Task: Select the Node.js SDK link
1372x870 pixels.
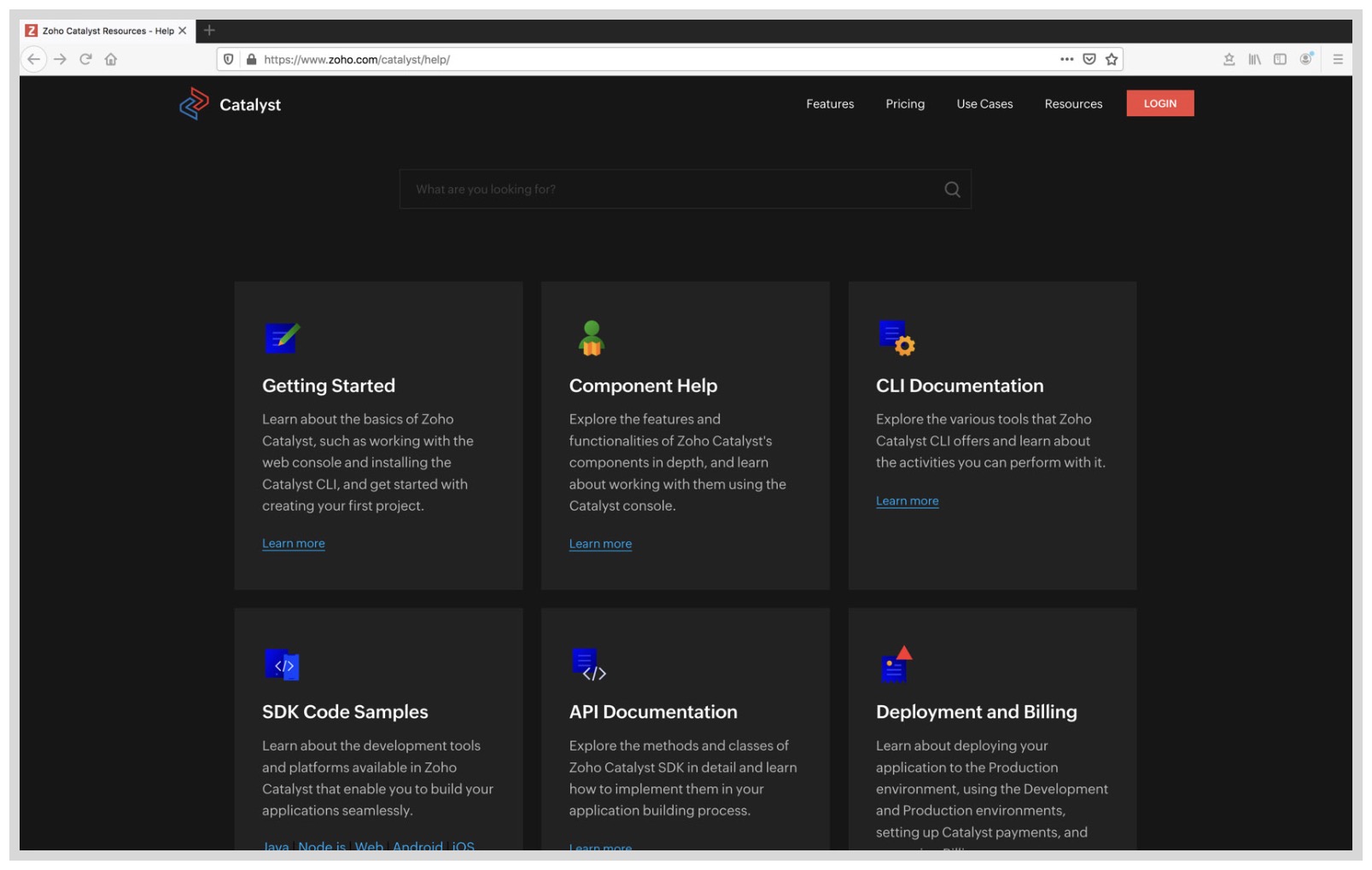Action: 322,846
